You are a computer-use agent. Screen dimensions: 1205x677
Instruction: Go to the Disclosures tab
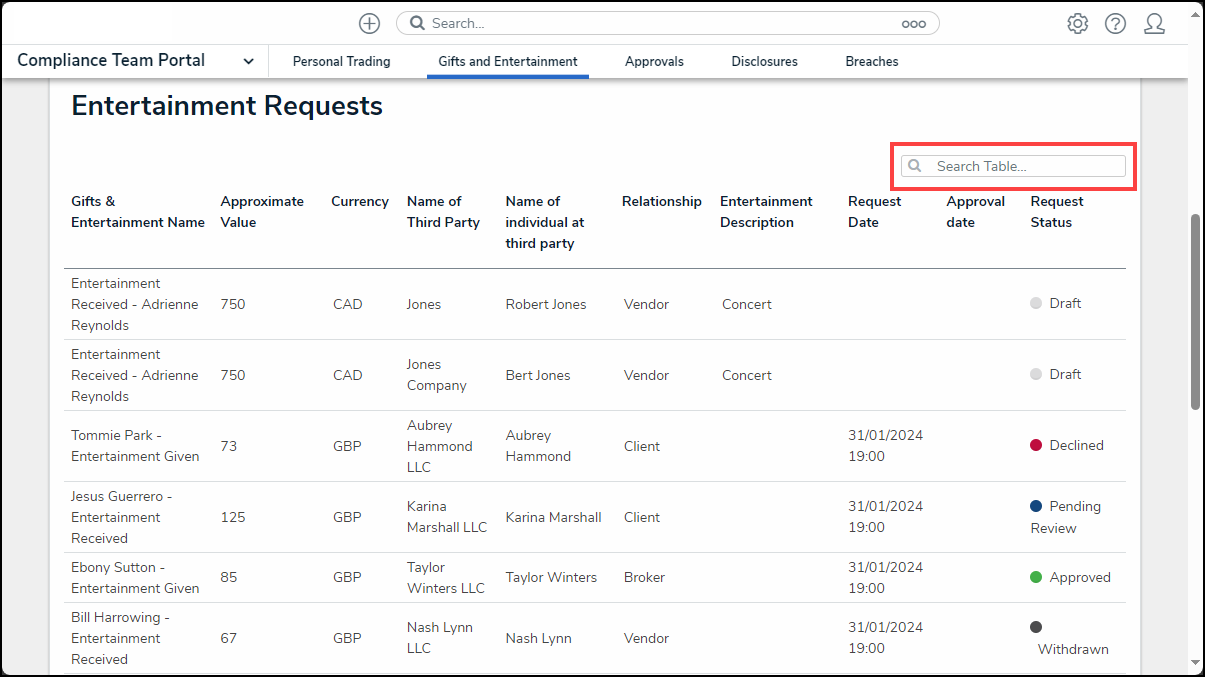(x=764, y=61)
